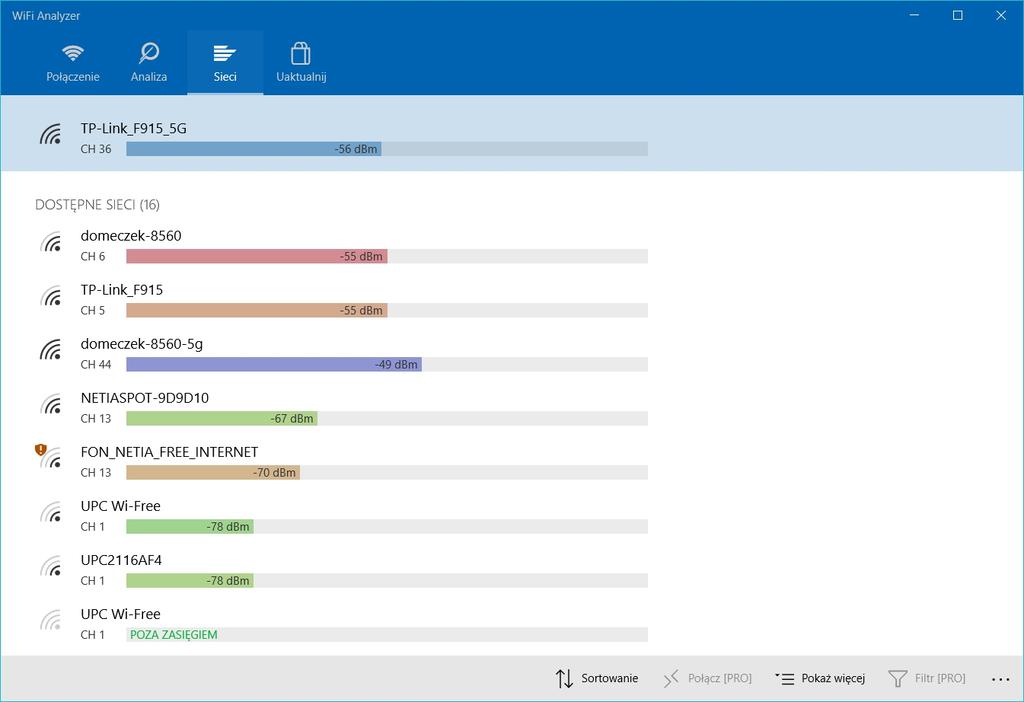Select network UPC2116AF4

[121, 560]
